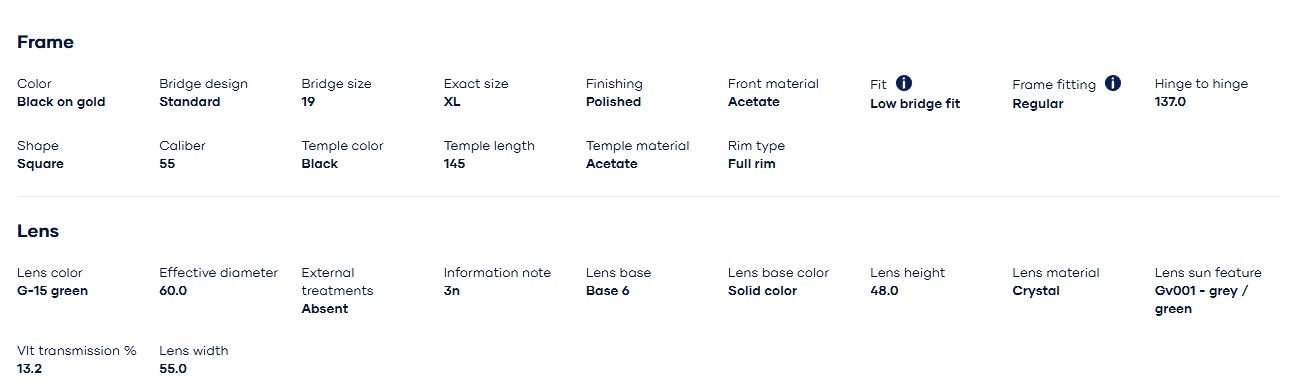
Task: Click the 'G-15 green' lens color value
Action: [52, 291]
